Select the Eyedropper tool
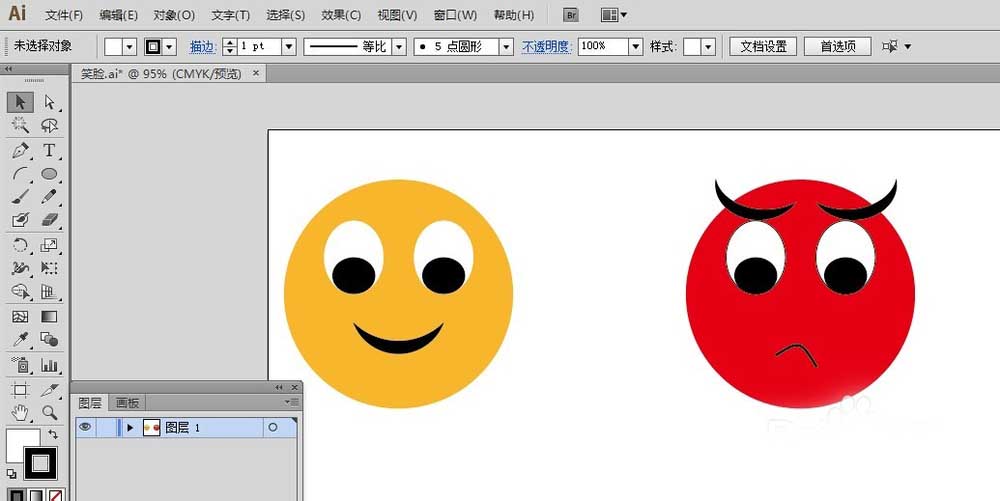The image size is (1000, 501). [20, 340]
